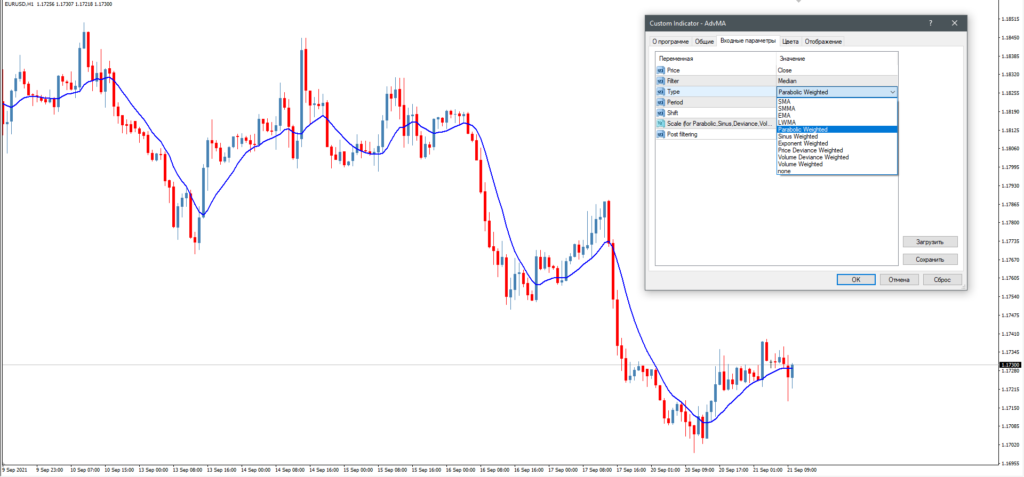The width and height of the screenshot is (1024, 477).
Task: Switch to the Цвета tab
Action: pos(790,41)
